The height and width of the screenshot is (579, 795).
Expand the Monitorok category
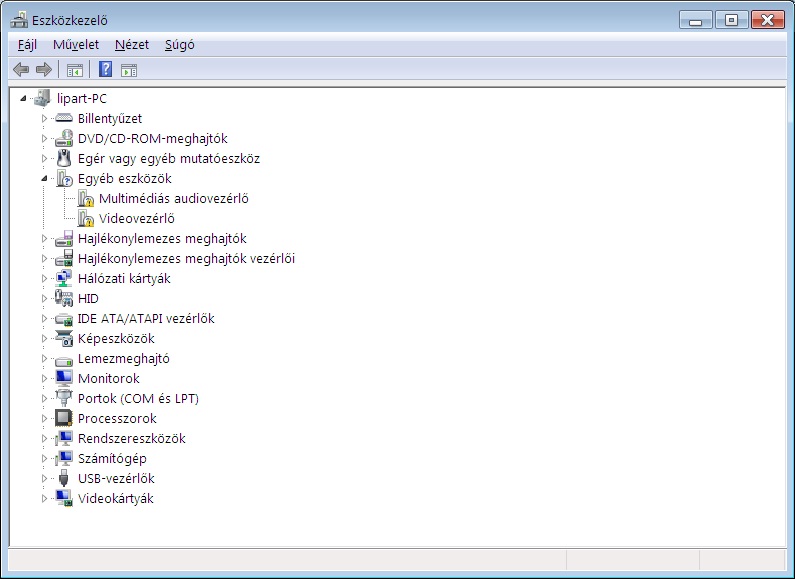(44, 378)
